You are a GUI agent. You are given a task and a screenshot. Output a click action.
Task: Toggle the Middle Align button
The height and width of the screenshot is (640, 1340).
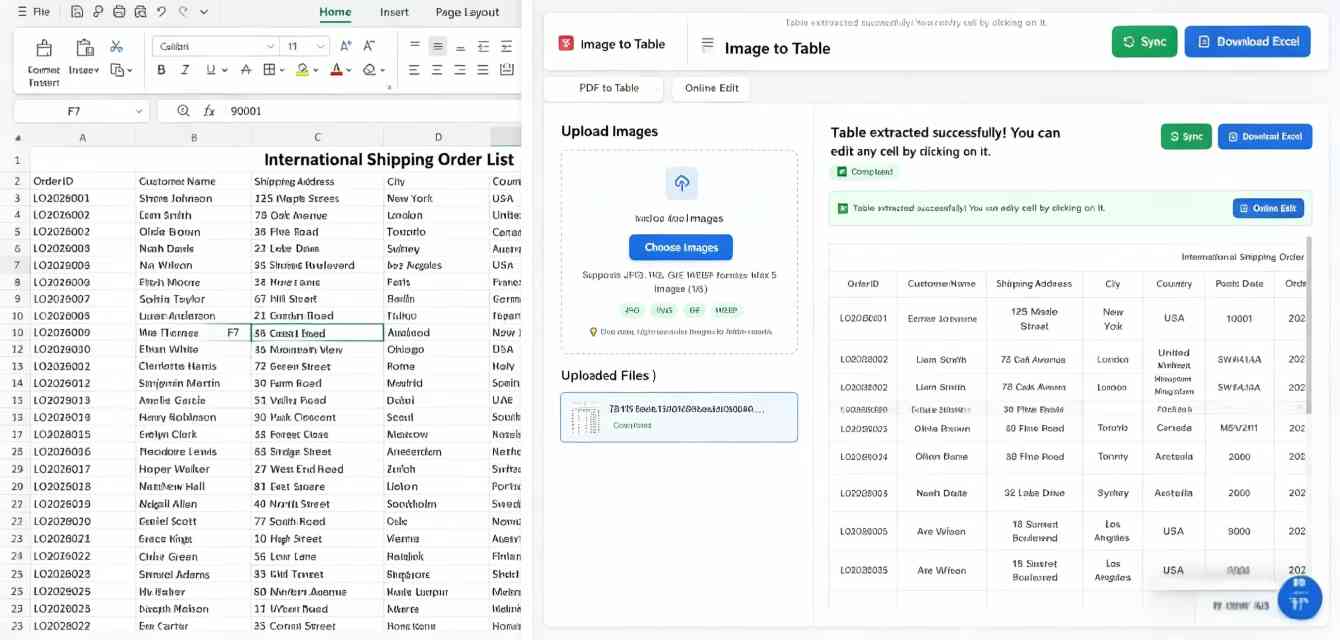click(438, 46)
